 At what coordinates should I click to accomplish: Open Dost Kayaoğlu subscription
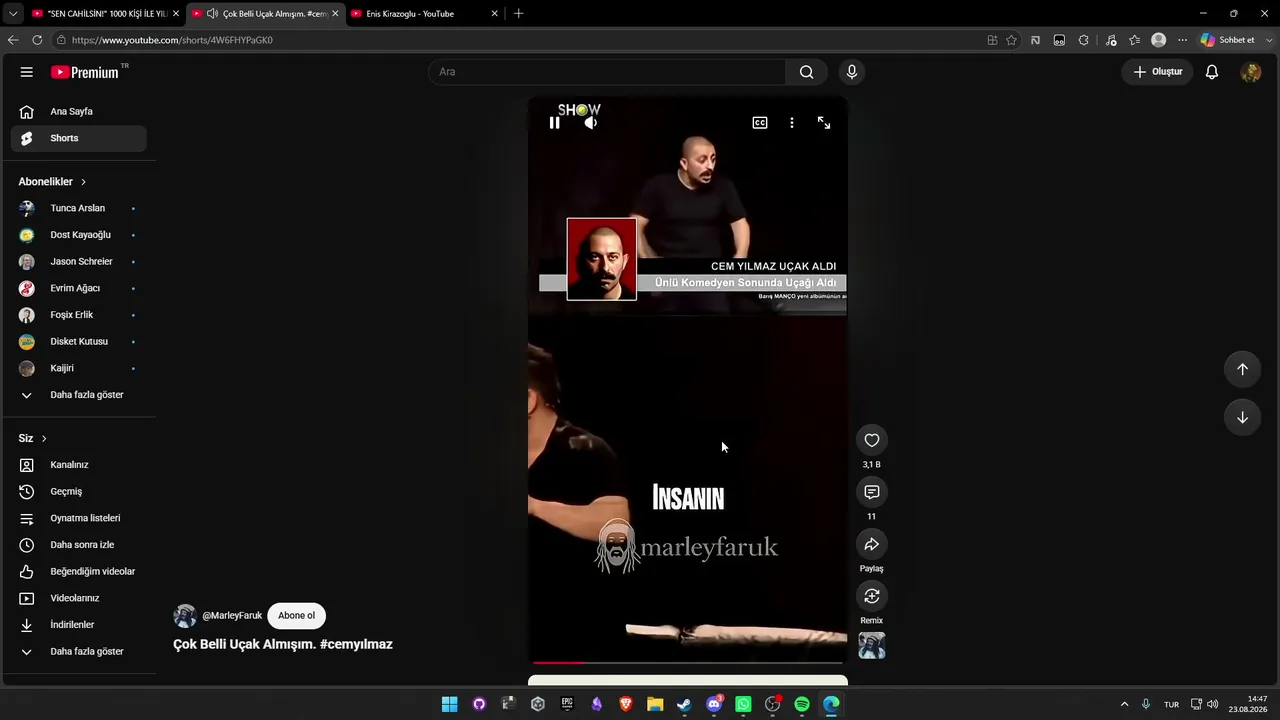79,235
